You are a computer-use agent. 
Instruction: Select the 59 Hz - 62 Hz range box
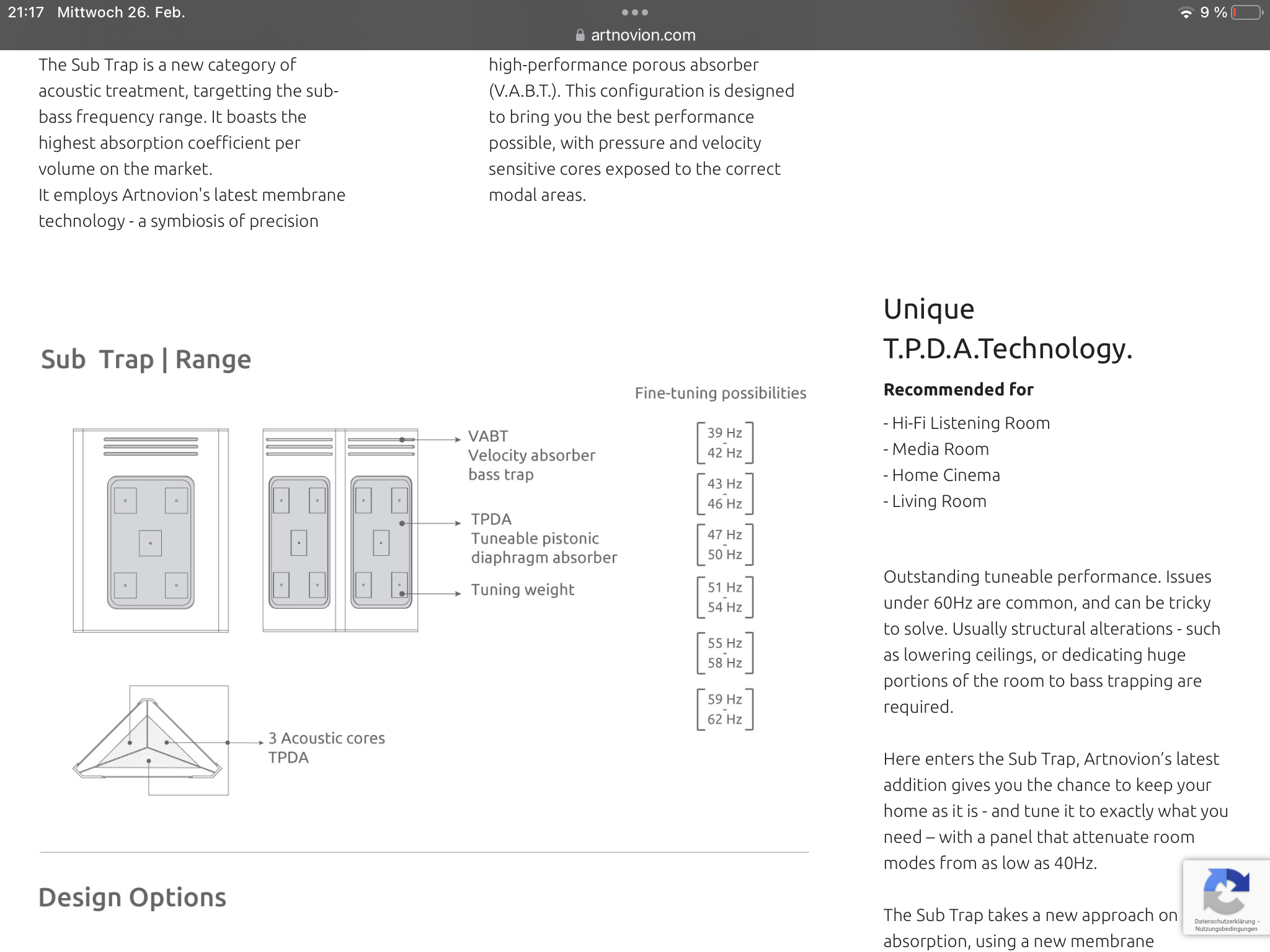pos(725,709)
